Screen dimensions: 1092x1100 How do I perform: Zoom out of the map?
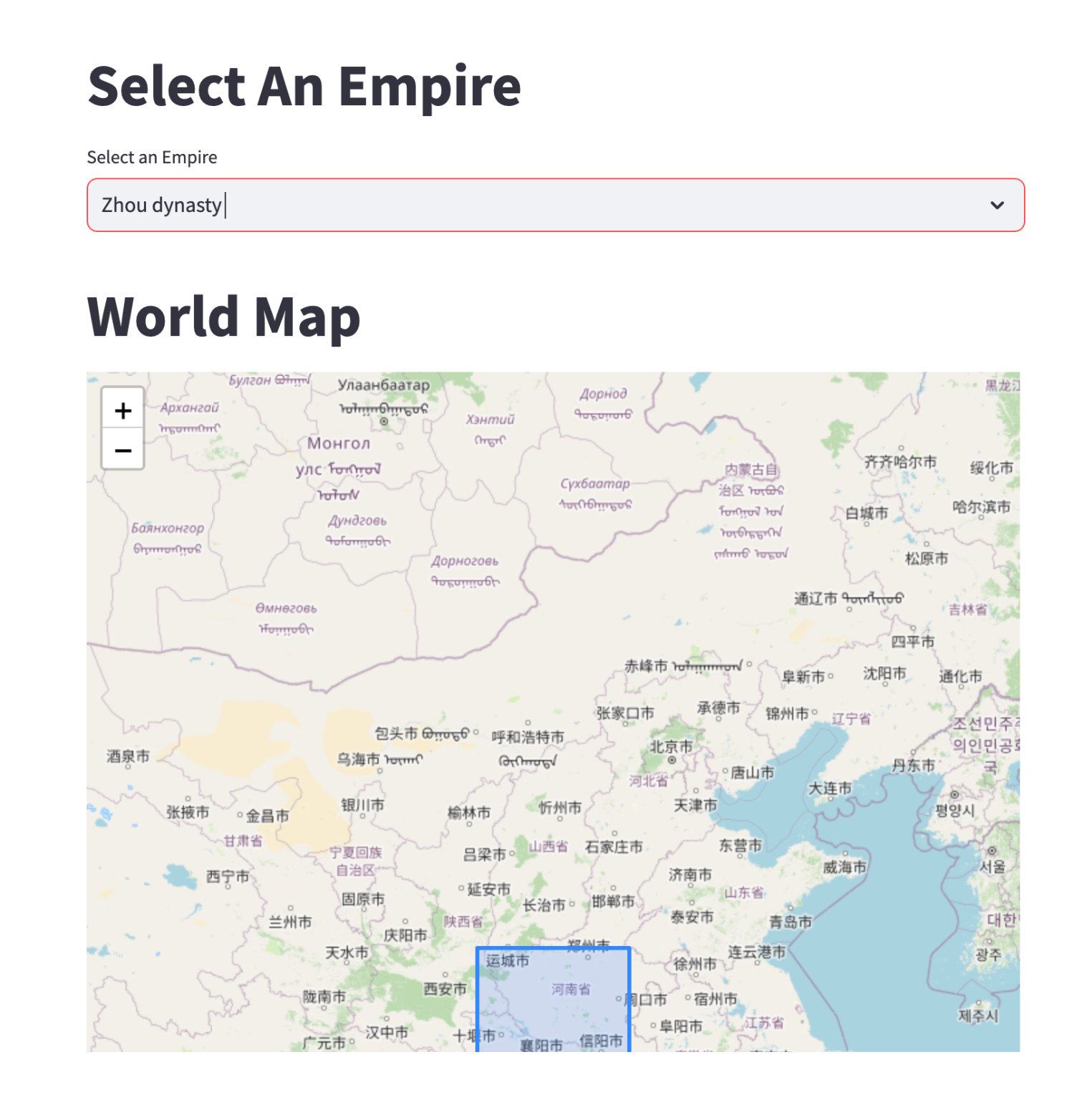(123, 450)
